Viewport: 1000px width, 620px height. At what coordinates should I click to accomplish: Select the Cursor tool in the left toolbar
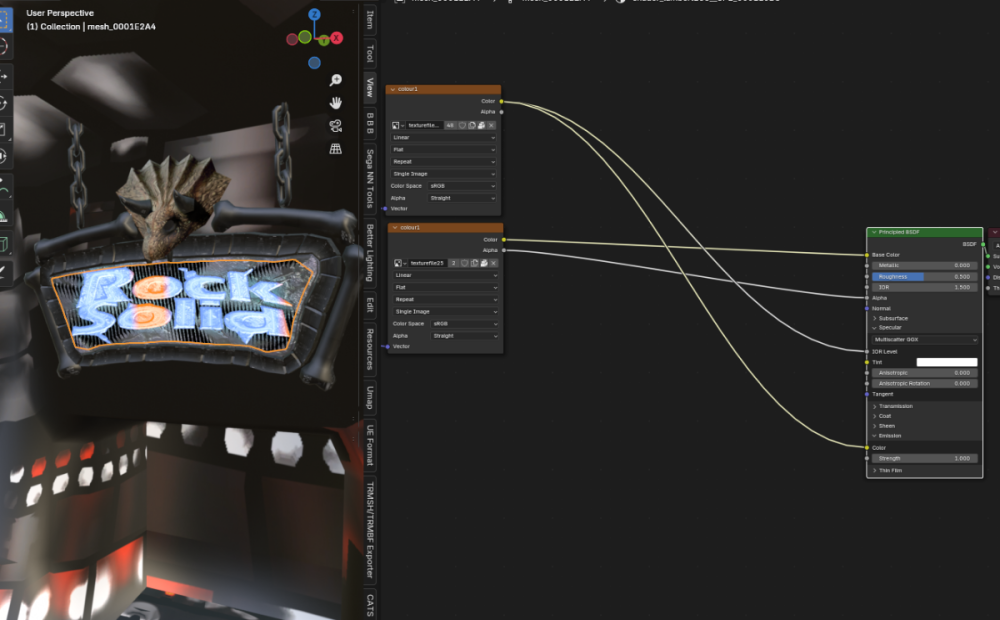pyautogui.click(x=4, y=47)
